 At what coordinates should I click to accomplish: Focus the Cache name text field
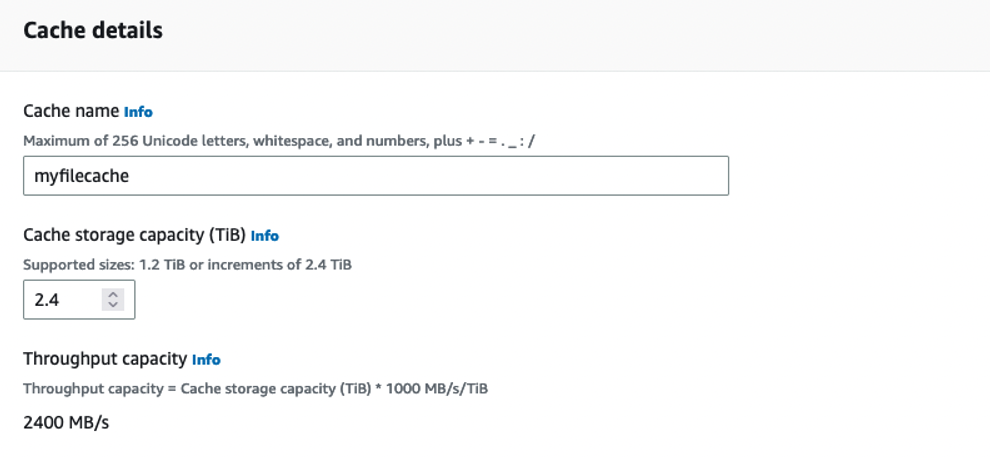coord(376,176)
